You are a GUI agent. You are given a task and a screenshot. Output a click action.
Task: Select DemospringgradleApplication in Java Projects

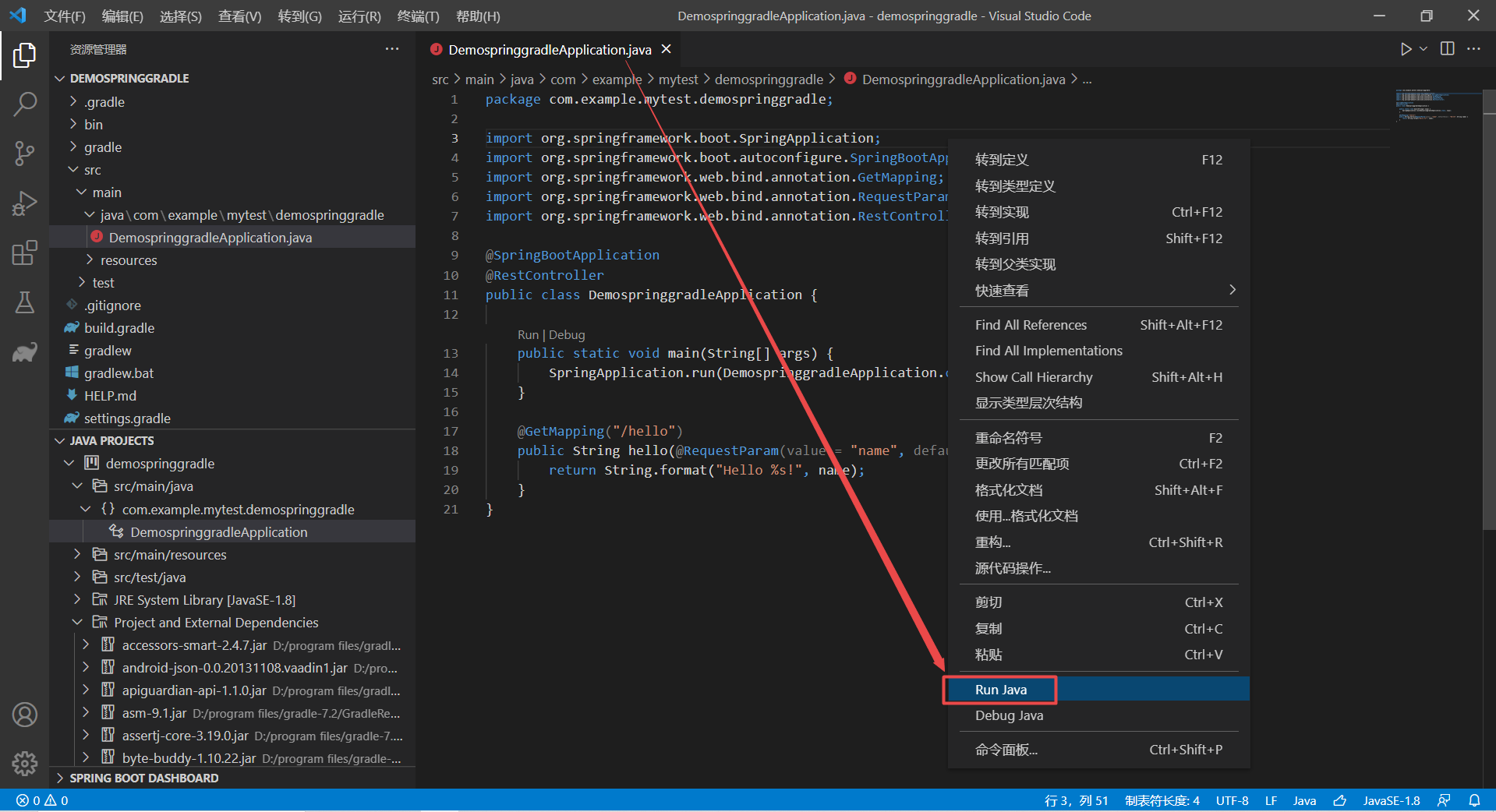[232, 532]
